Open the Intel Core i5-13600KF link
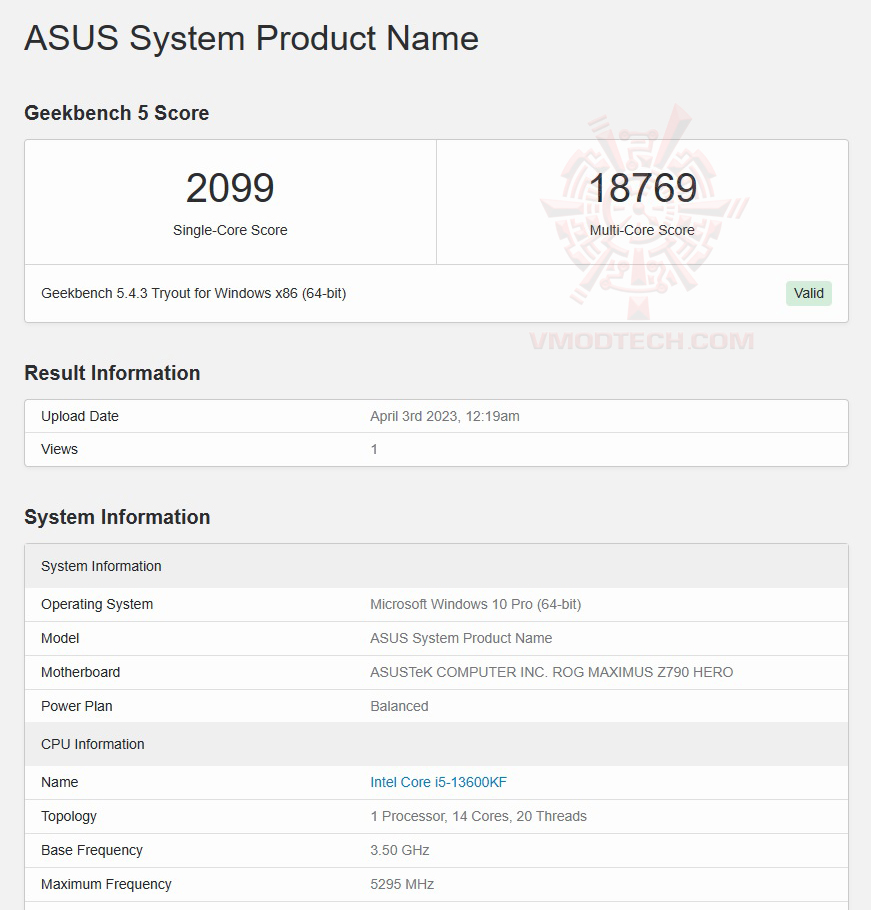 [x=438, y=782]
